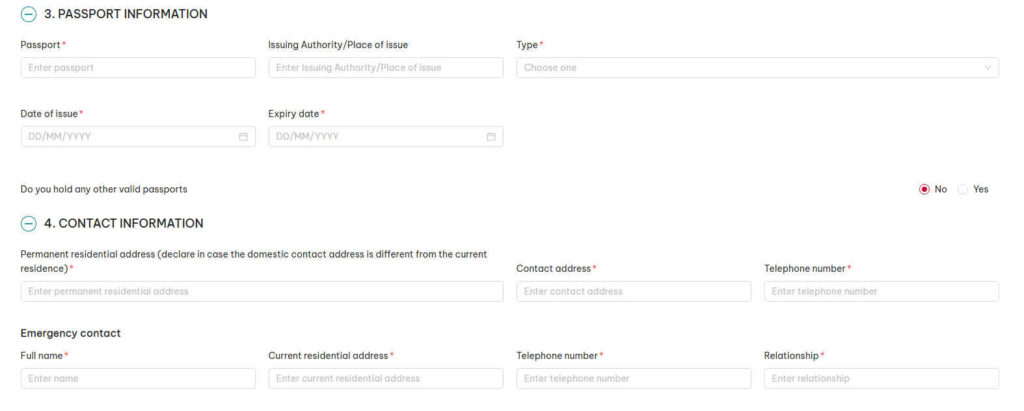The height and width of the screenshot is (411, 1024).
Task: Focus the Enter passport number field
Action: coord(138,68)
